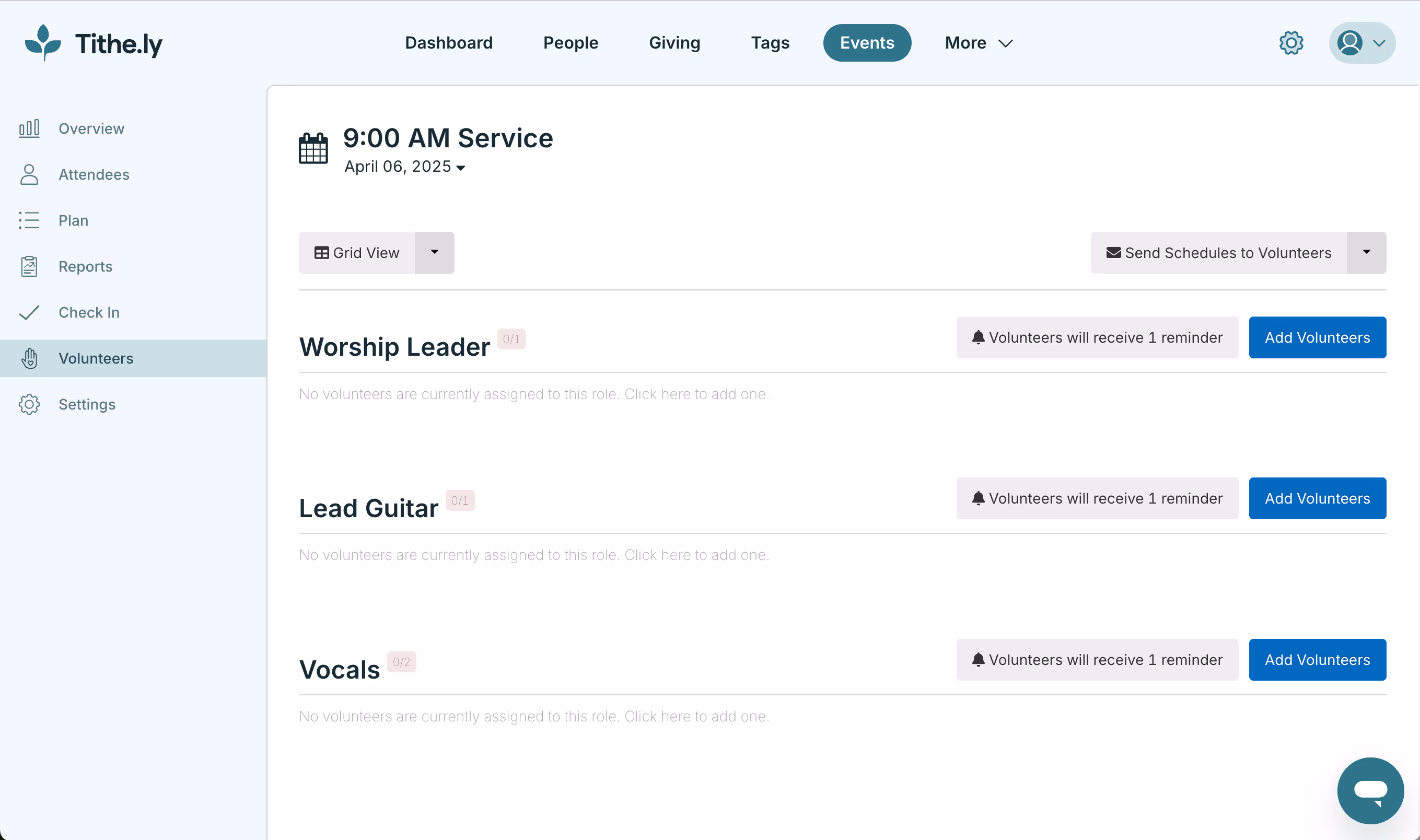The width and height of the screenshot is (1420, 840).
Task: Add Volunteers for Worship Leader role
Action: (1317, 337)
